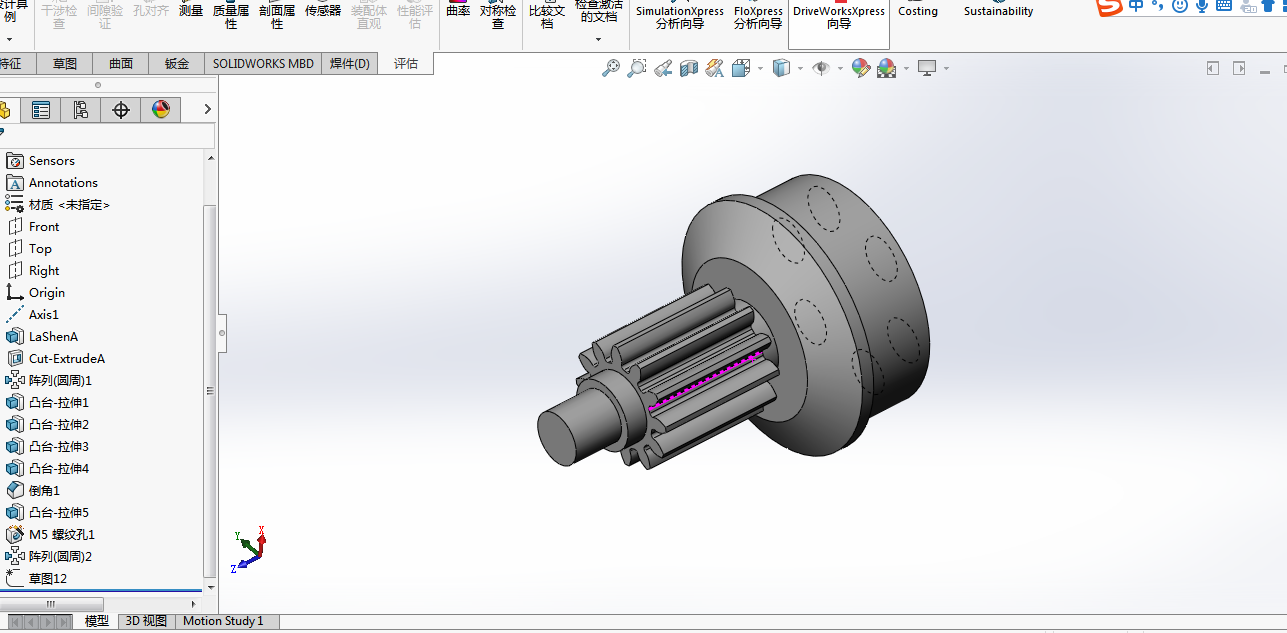Select 凸台-拉伸5 feature
Viewport: 1287px width, 633px height.
pyautogui.click(x=58, y=513)
